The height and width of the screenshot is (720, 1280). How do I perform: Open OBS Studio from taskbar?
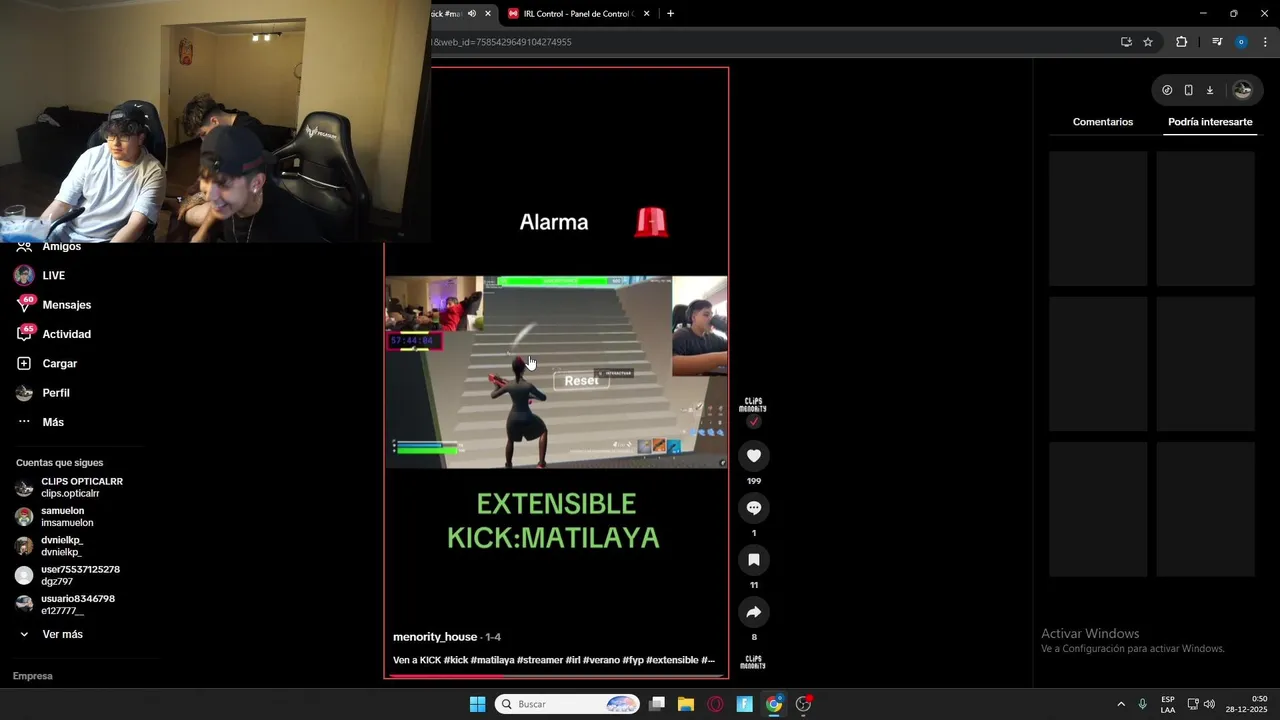coord(803,704)
